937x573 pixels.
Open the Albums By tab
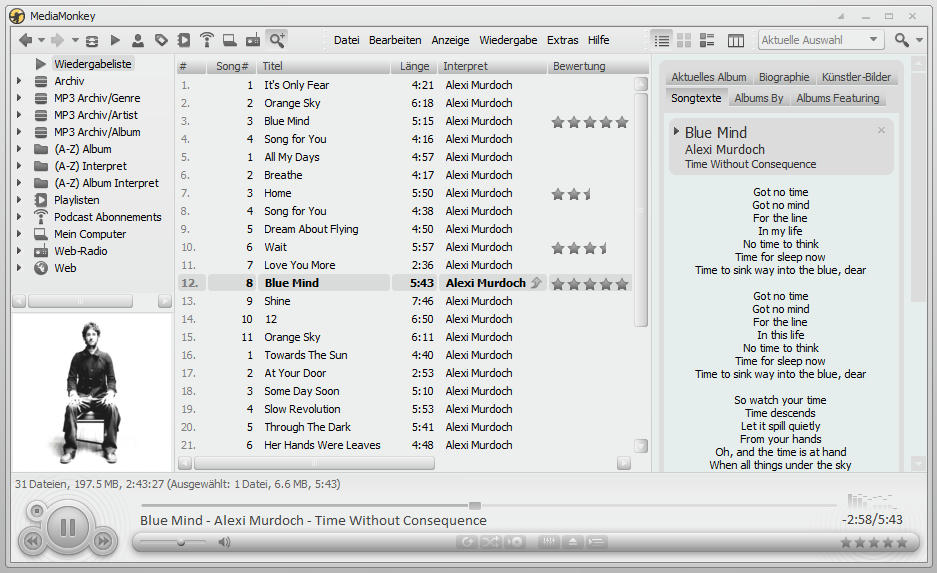(x=759, y=98)
